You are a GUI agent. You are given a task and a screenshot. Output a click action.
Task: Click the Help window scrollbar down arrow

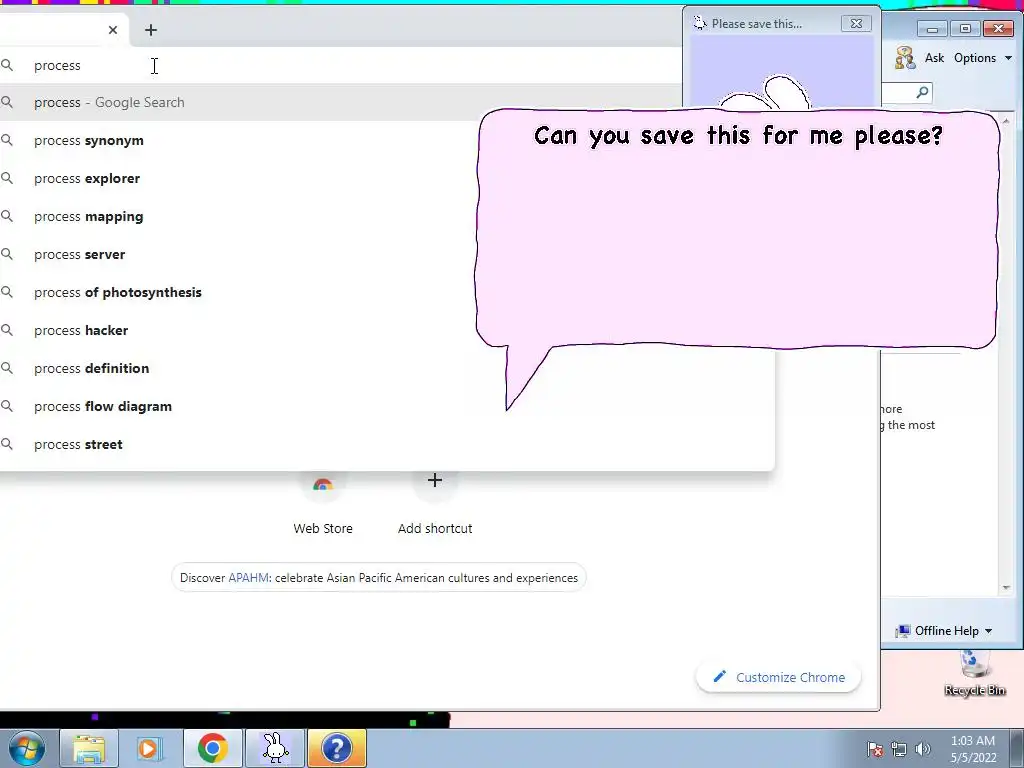[1006, 588]
